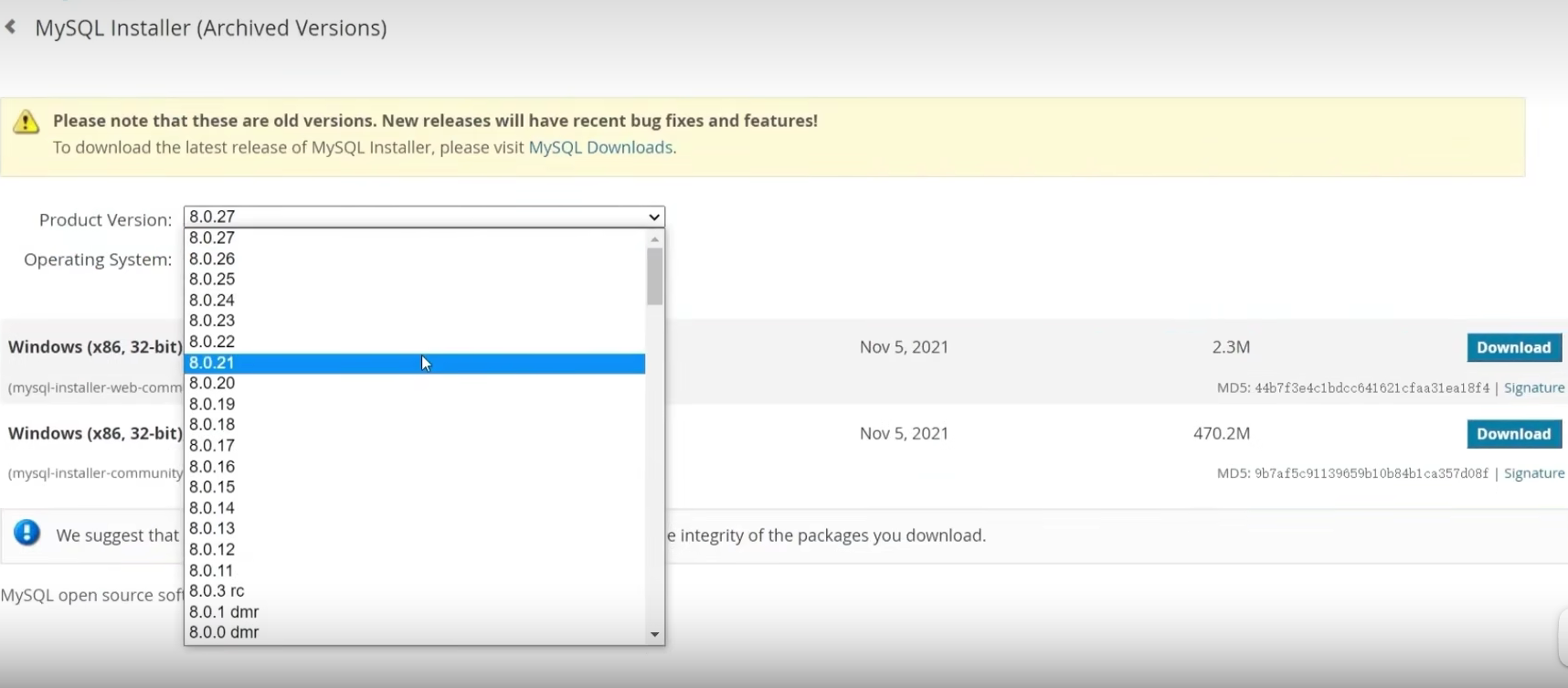
Task: Click the blue information icon
Action: coord(27,533)
